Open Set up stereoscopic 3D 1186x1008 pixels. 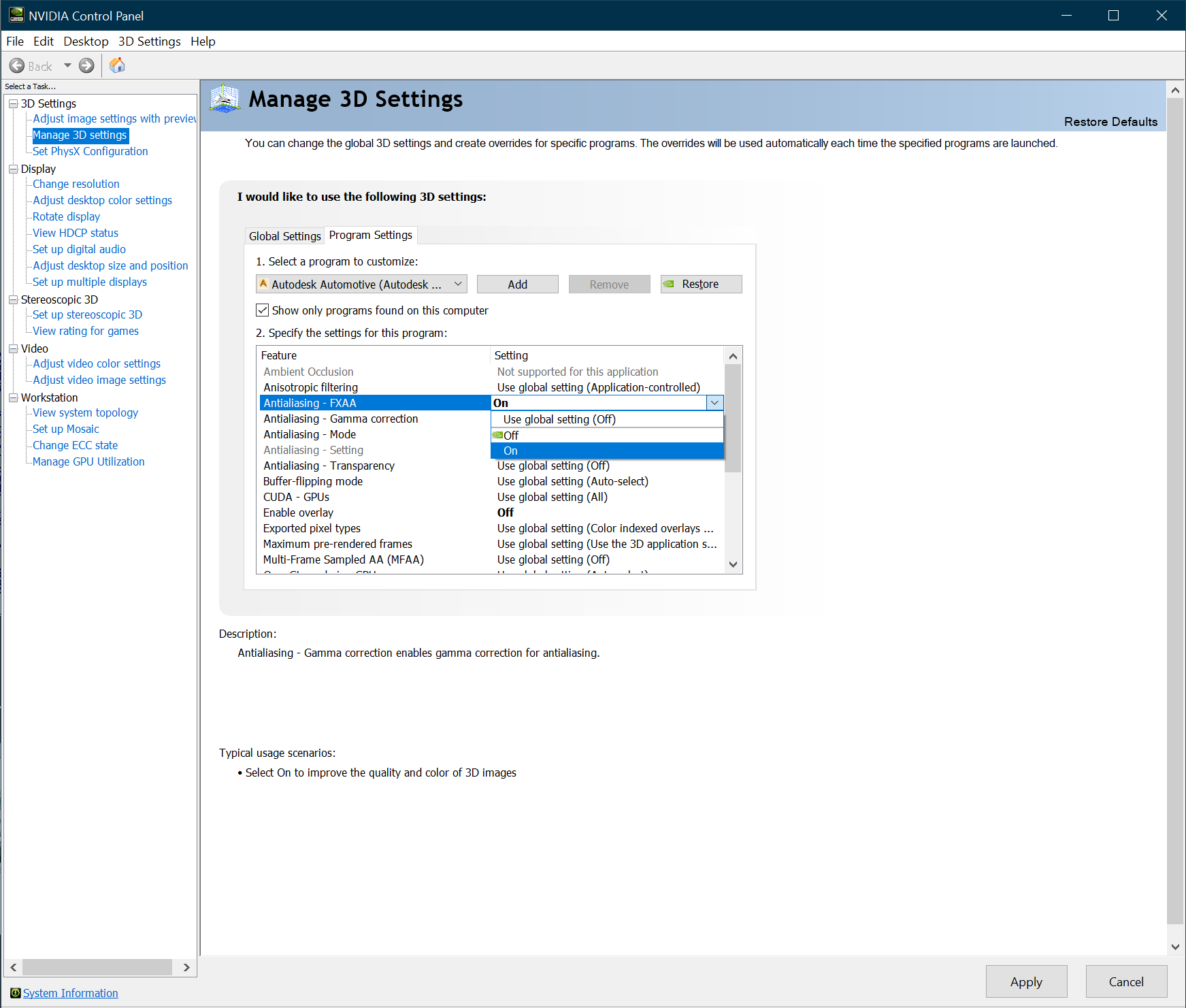[x=88, y=314]
